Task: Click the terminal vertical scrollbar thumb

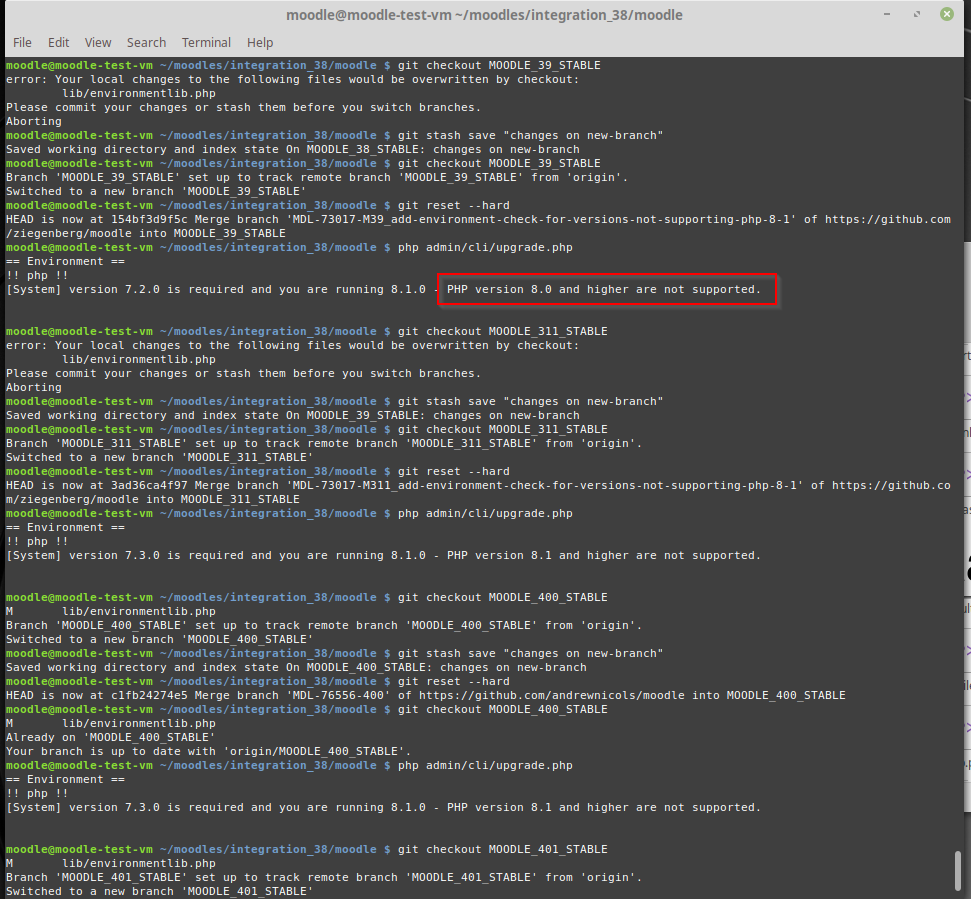Action: point(958,873)
